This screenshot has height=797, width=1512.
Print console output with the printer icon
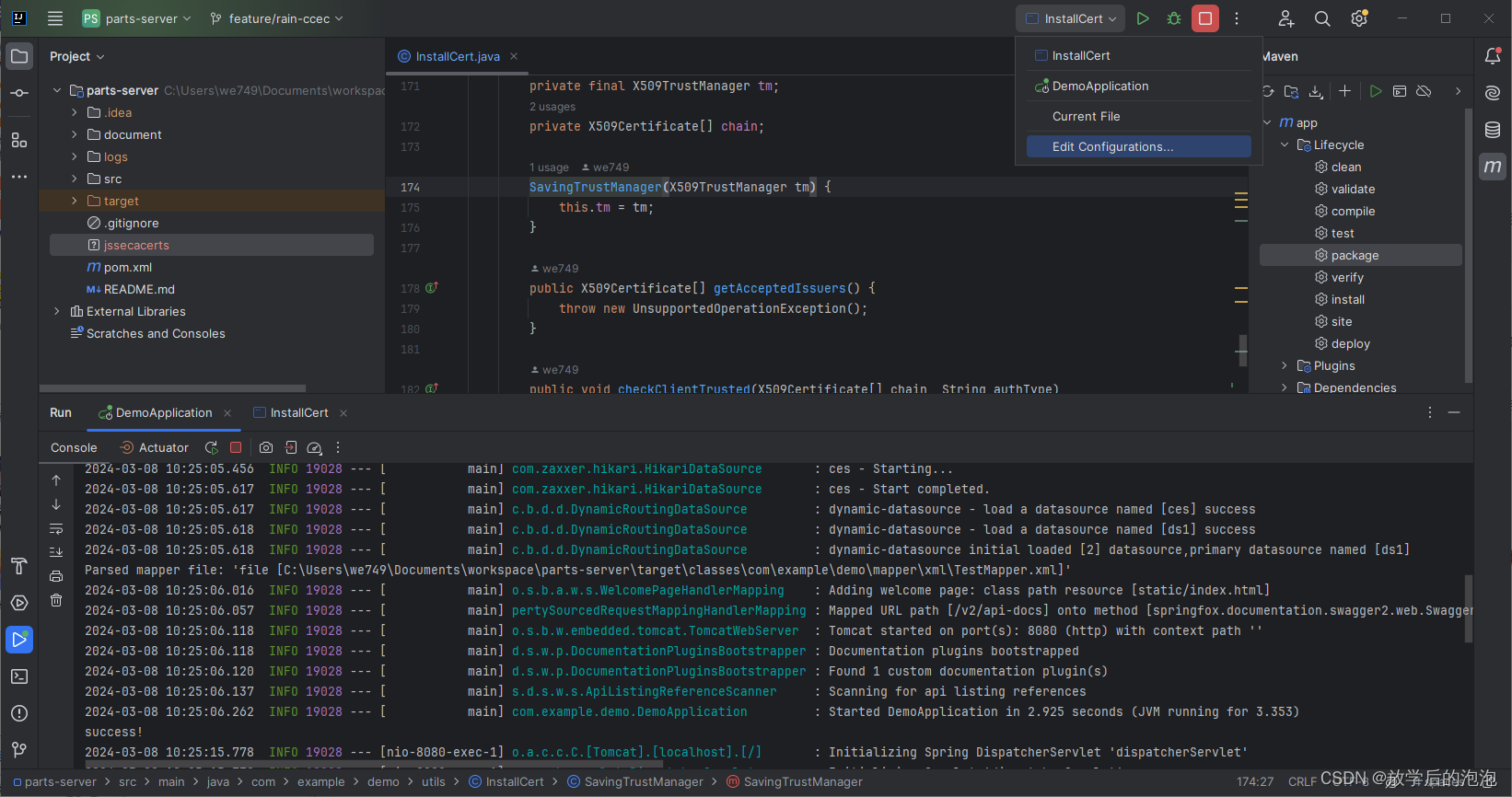point(56,576)
